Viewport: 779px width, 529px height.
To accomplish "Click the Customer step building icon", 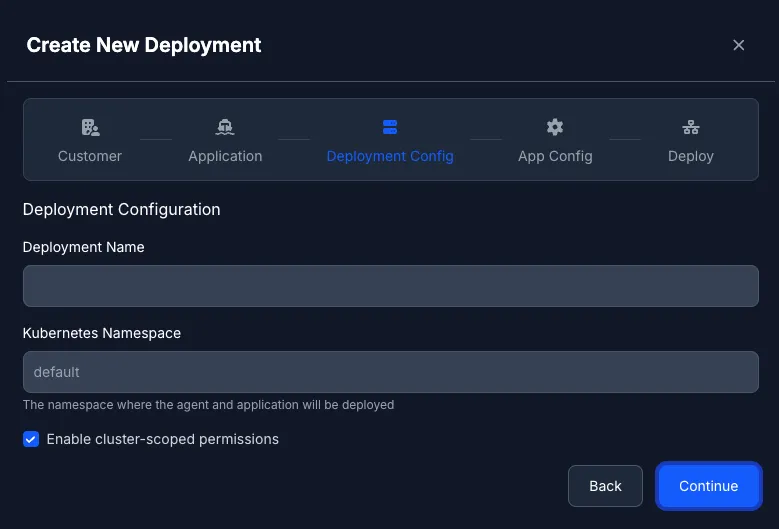I will point(90,127).
